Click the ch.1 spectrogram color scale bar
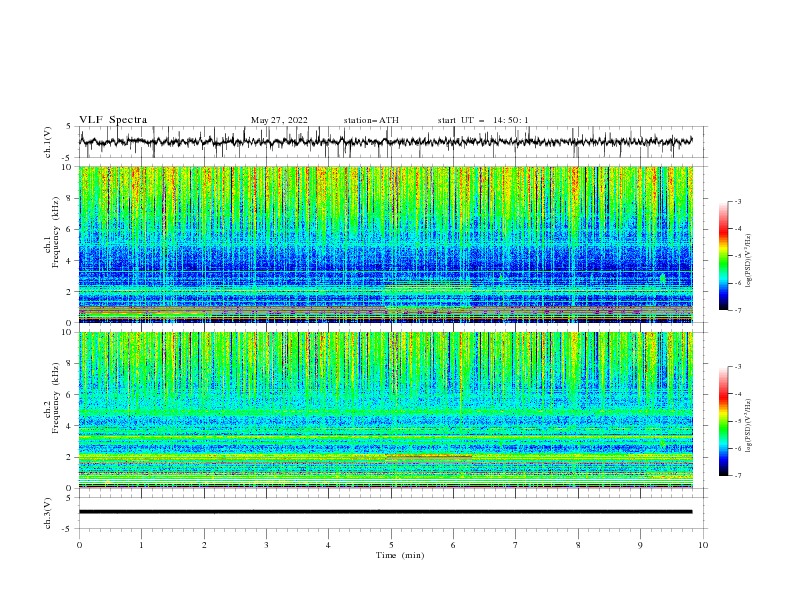This screenshot has height=612, width=792. click(x=724, y=256)
